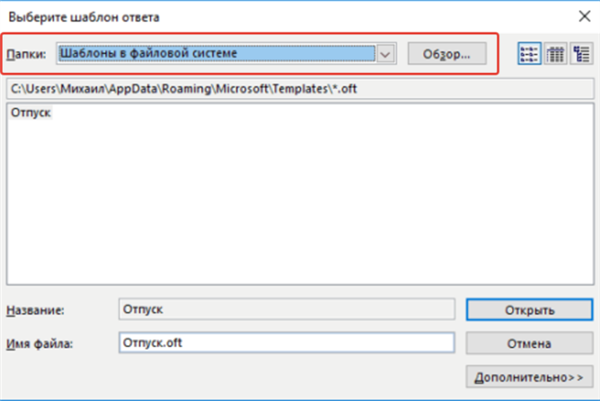Click the Папки: label
The width and height of the screenshot is (600, 401).
[x=26, y=54]
